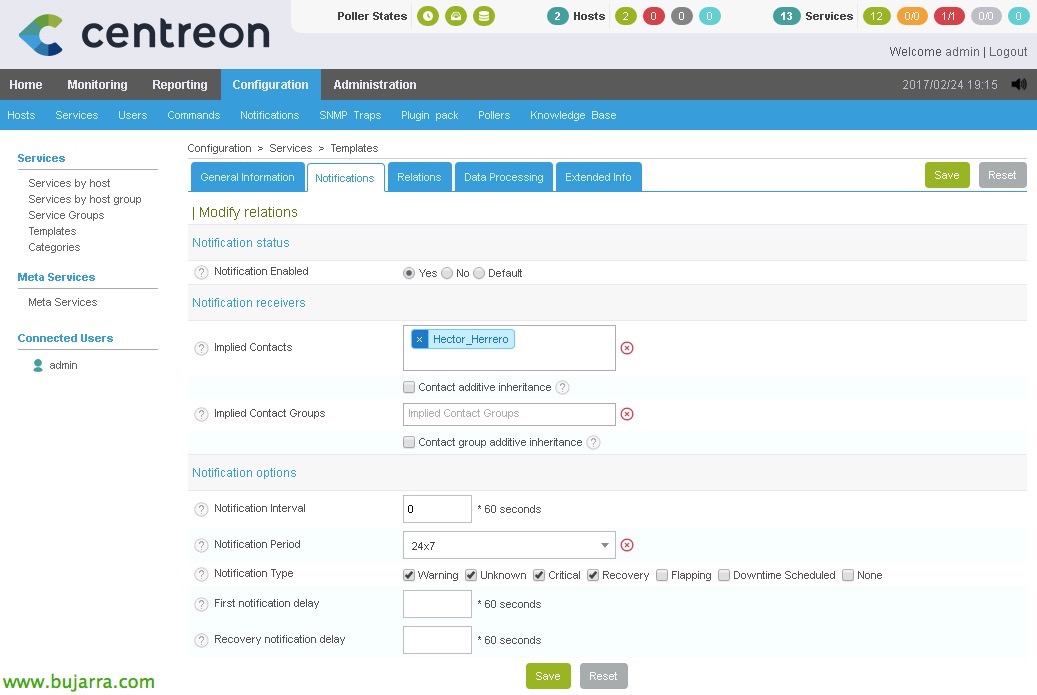
Task: Click the Notification Interval input field
Action: point(437,509)
